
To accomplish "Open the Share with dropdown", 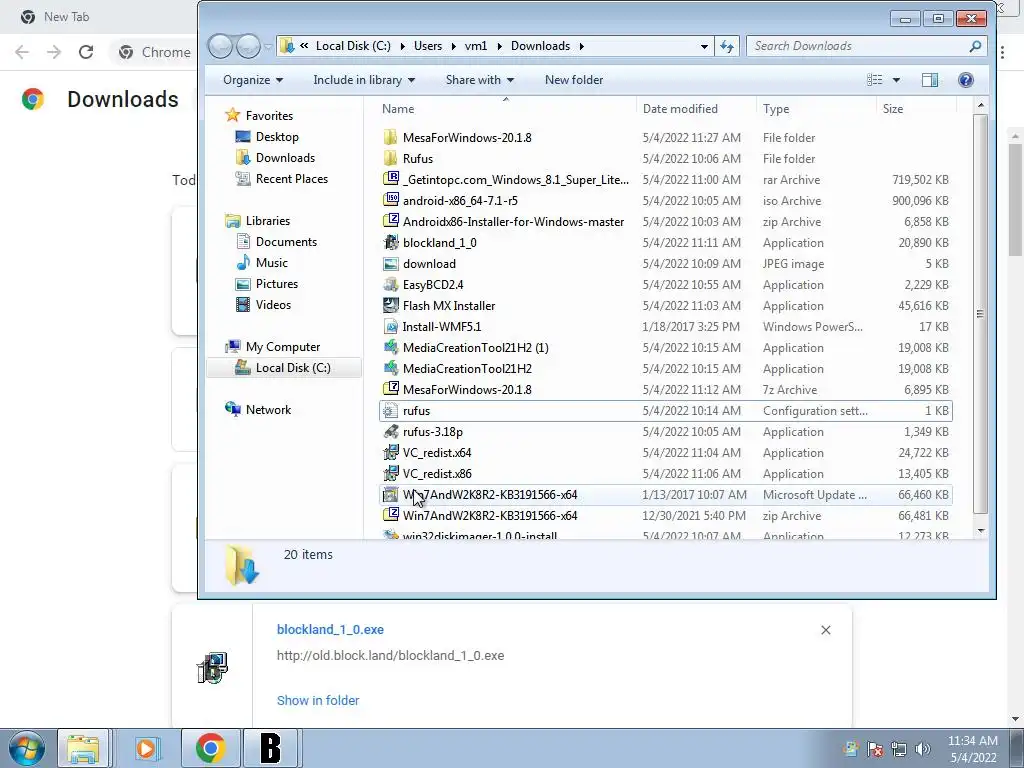I will [x=479, y=80].
